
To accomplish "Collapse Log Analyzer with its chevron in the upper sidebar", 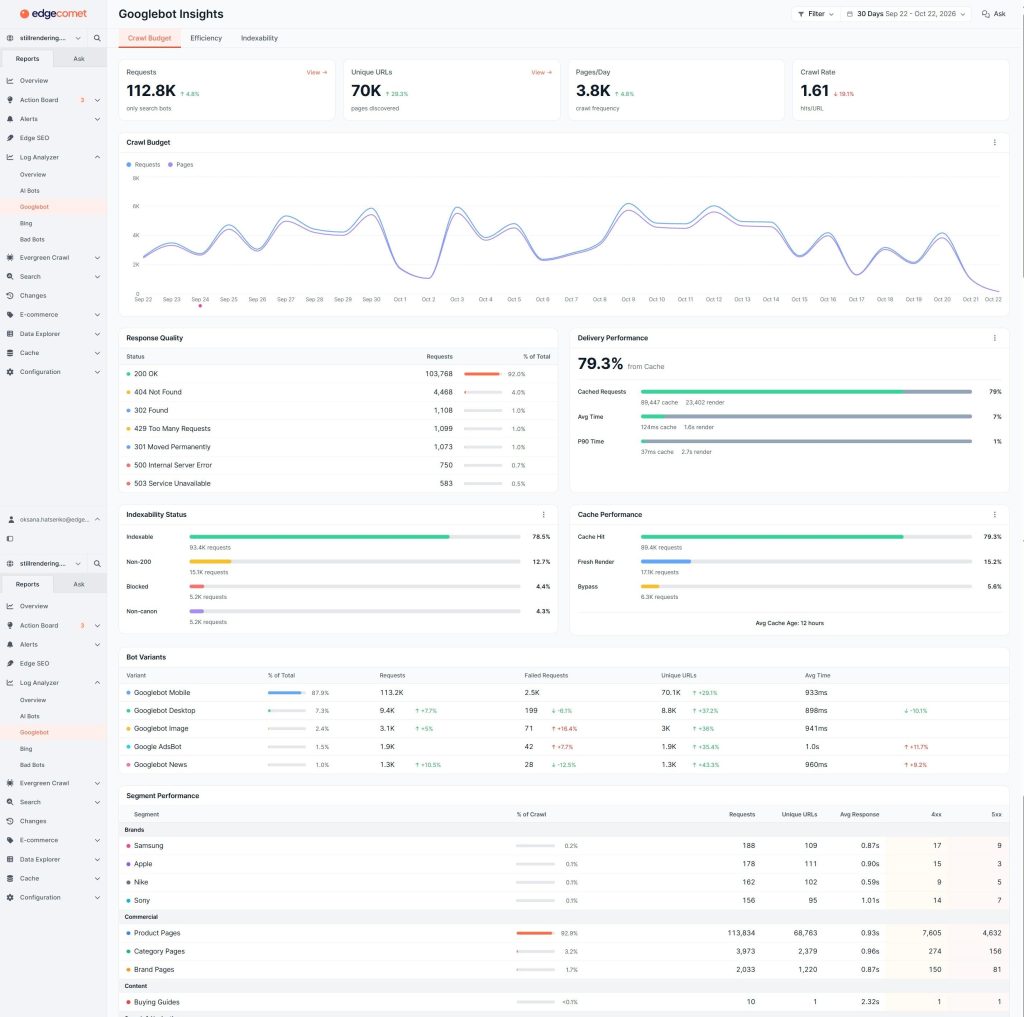I will (97, 157).
